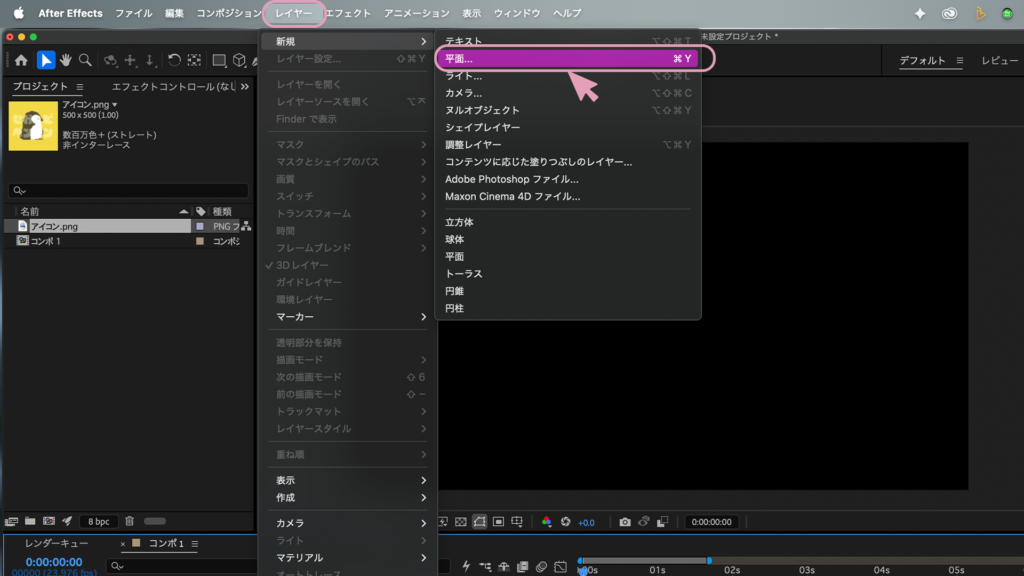
Task: Select the Rectangle shape tool
Action: point(219,61)
